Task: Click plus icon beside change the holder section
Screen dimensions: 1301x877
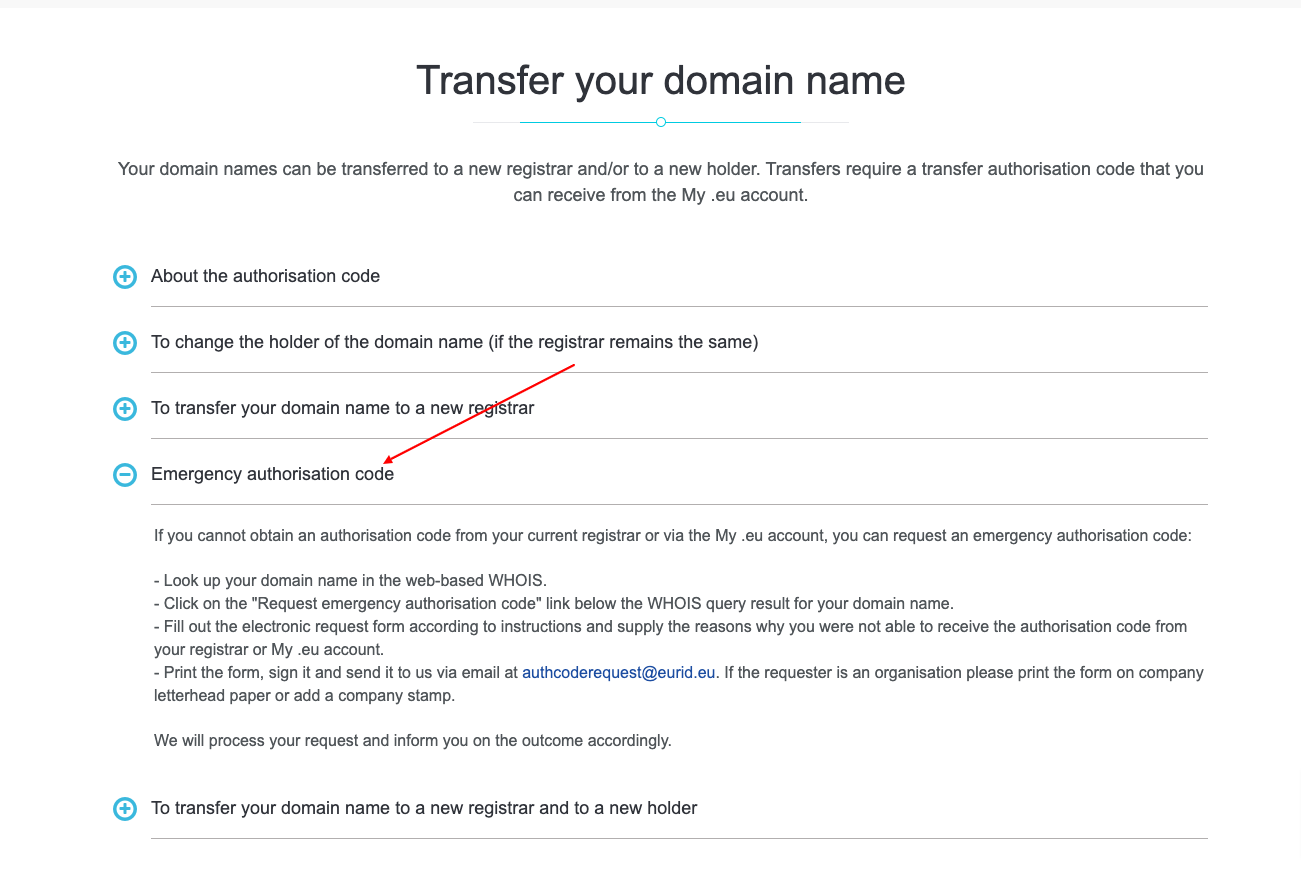Action: click(x=124, y=343)
